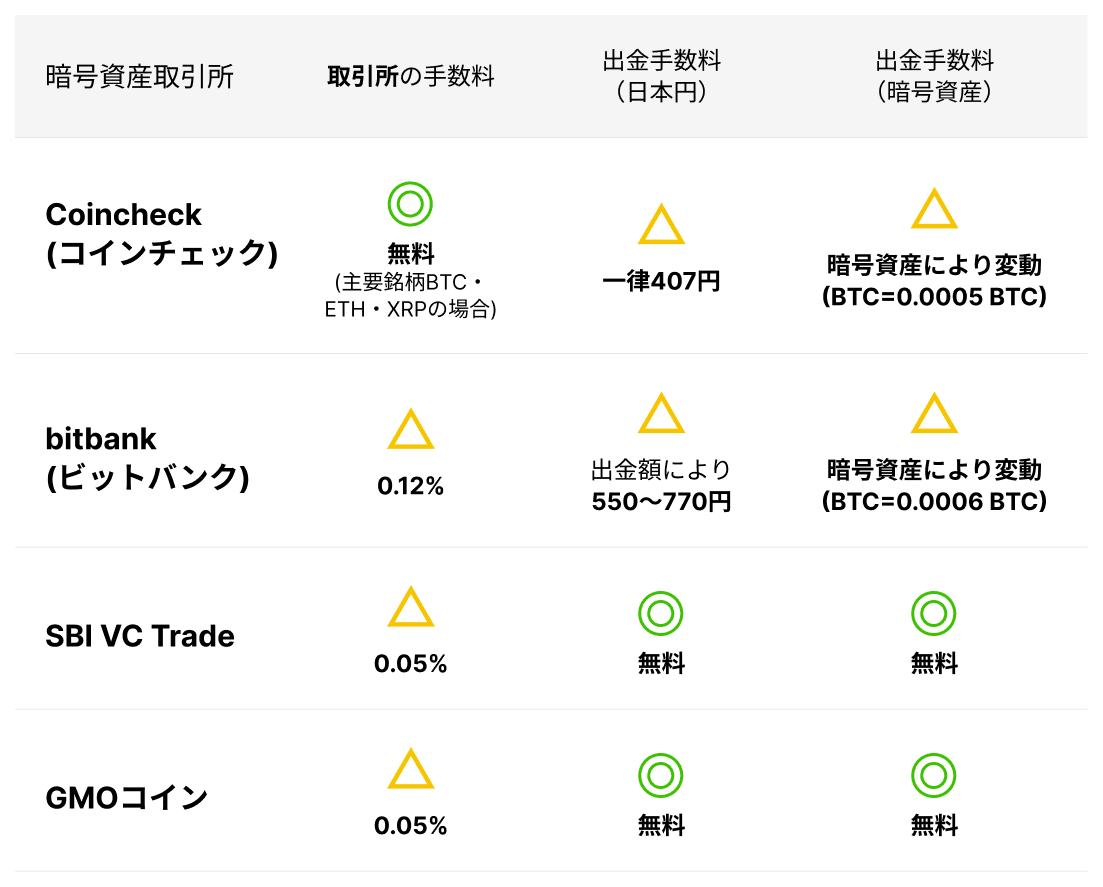The width and height of the screenshot is (1103, 887).
Task: Click the 出金手数料（日本円）column header
Action: [x=661, y=77]
